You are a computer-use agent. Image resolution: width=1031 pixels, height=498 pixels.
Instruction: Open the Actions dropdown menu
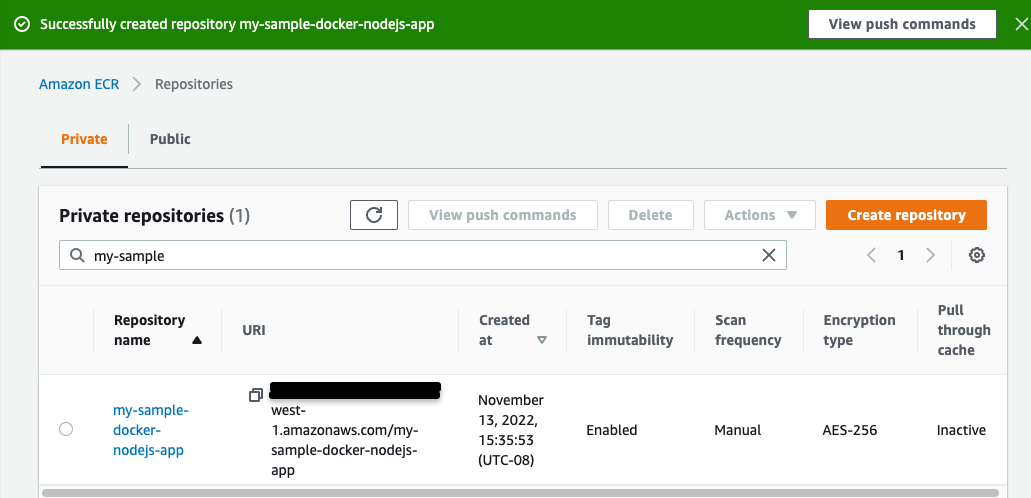point(760,215)
